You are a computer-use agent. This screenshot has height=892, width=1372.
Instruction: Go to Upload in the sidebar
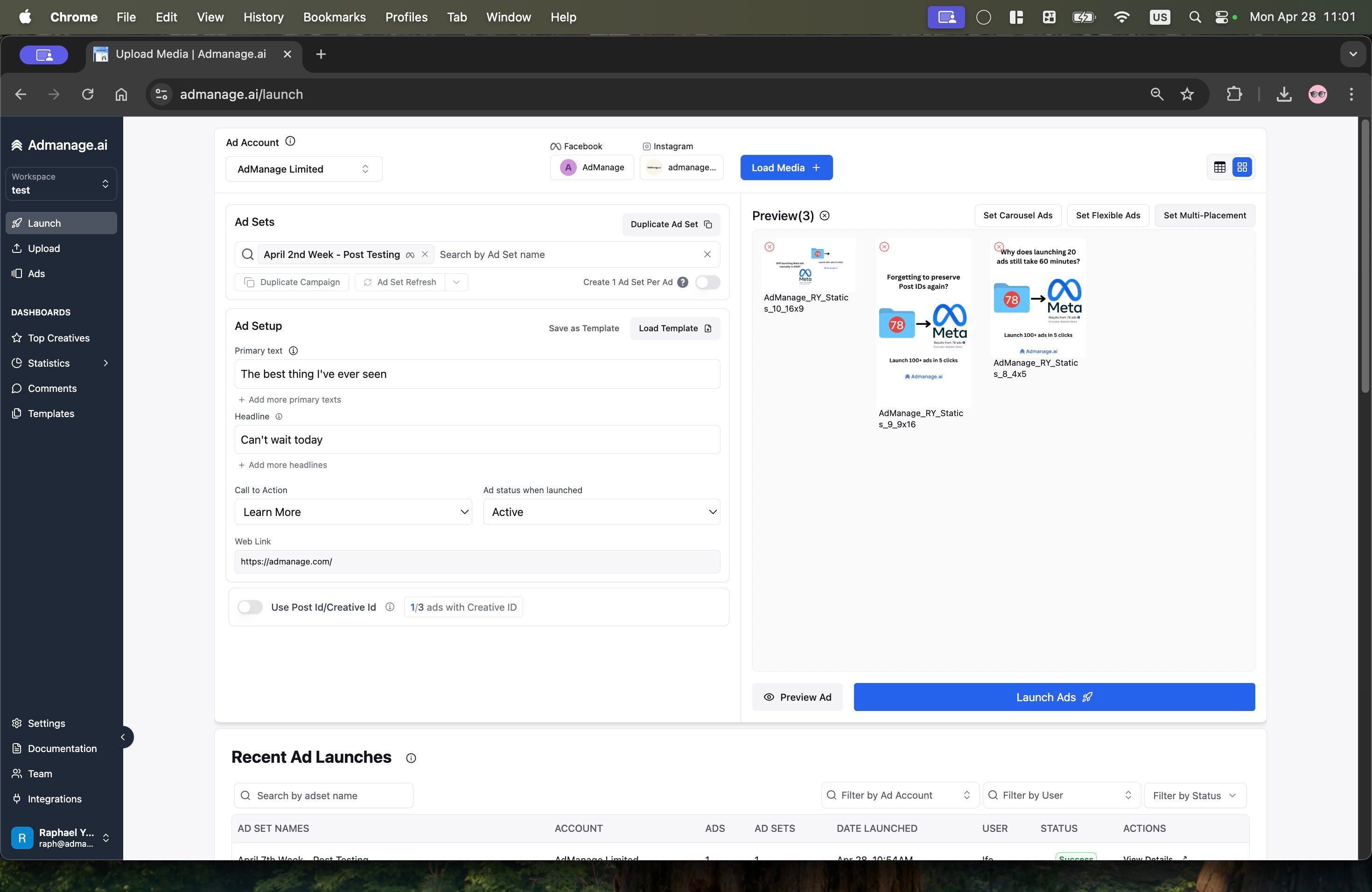point(44,248)
